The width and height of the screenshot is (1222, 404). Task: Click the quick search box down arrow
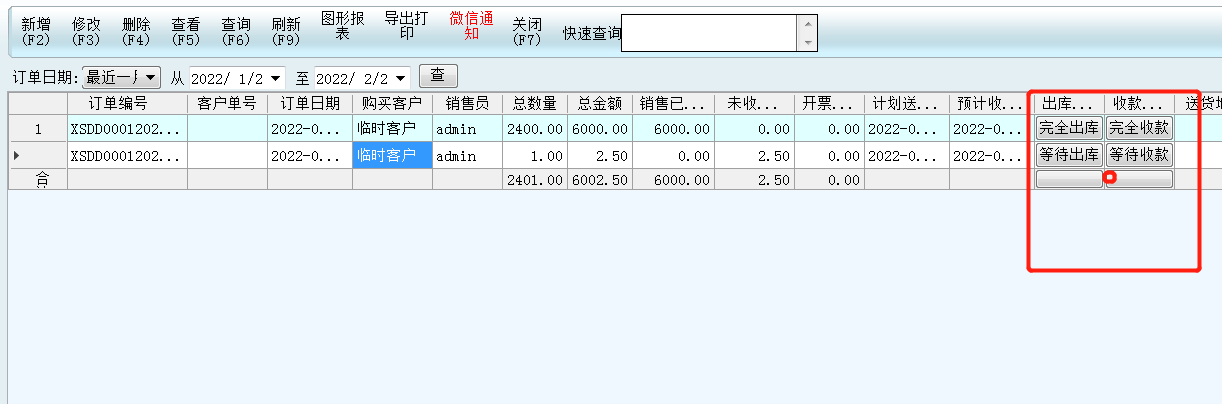(806, 43)
